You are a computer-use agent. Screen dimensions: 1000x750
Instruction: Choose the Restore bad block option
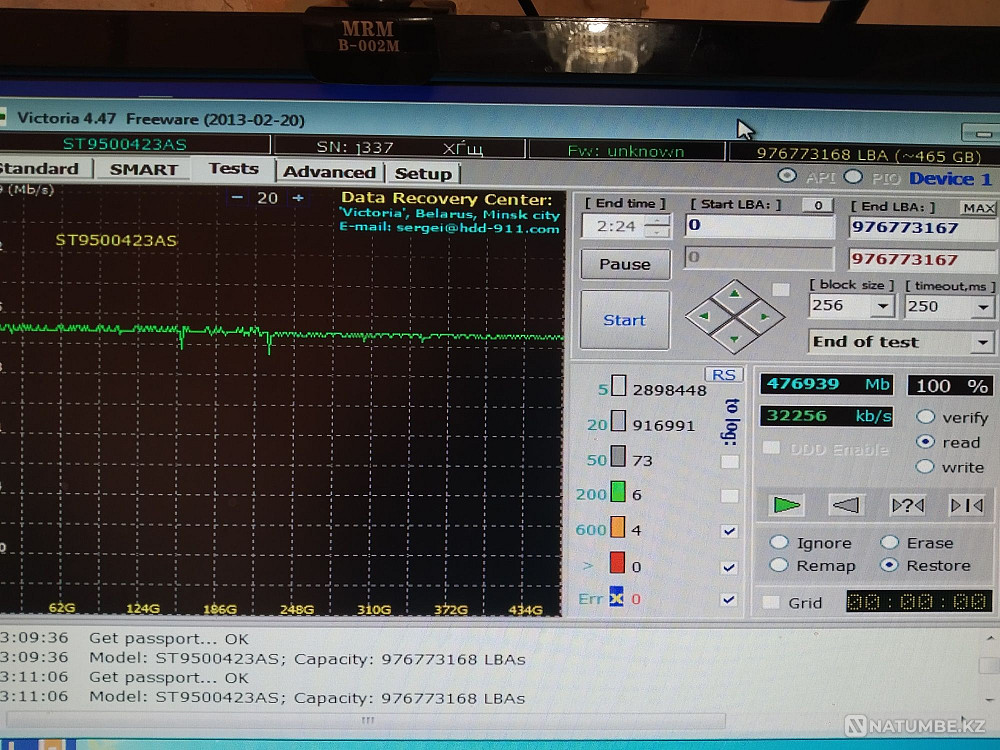(x=890, y=565)
